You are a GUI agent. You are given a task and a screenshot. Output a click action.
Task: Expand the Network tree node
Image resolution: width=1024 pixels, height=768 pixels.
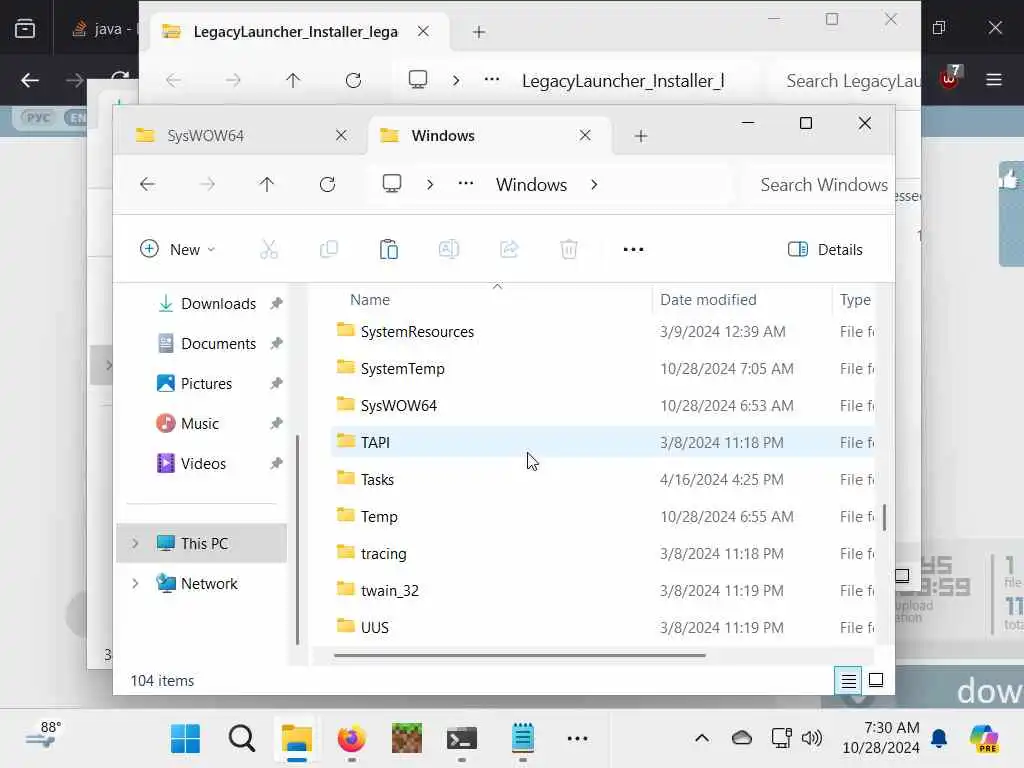point(135,583)
